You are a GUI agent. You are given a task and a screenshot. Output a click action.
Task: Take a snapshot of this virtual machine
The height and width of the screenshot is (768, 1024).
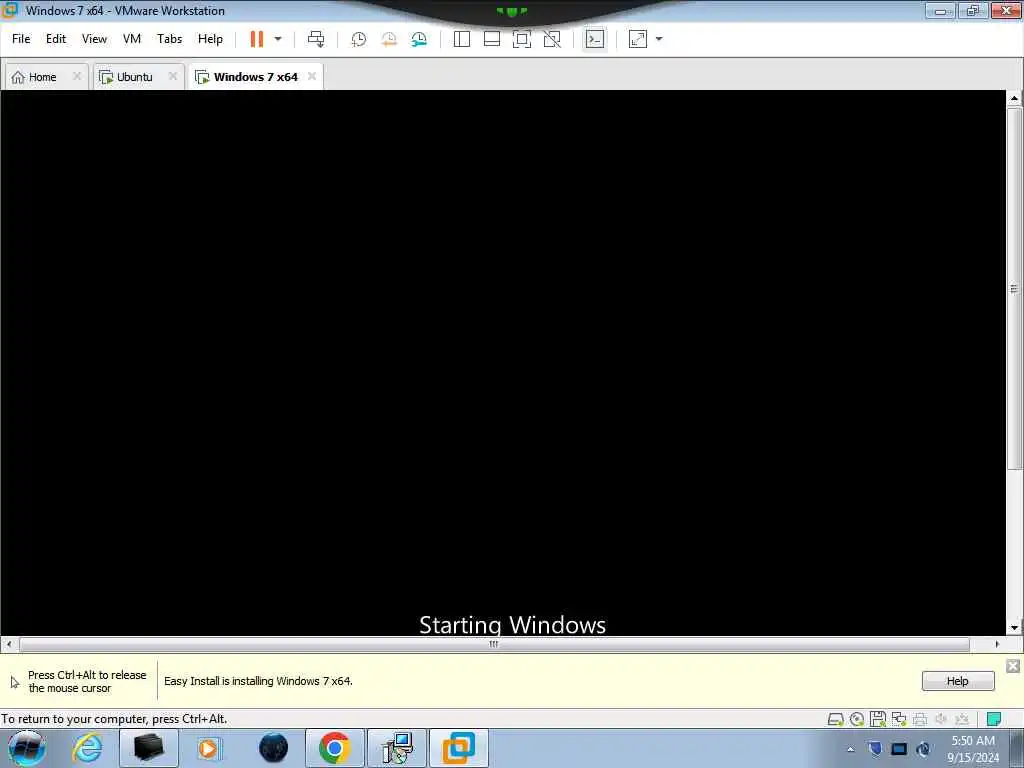click(x=359, y=39)
